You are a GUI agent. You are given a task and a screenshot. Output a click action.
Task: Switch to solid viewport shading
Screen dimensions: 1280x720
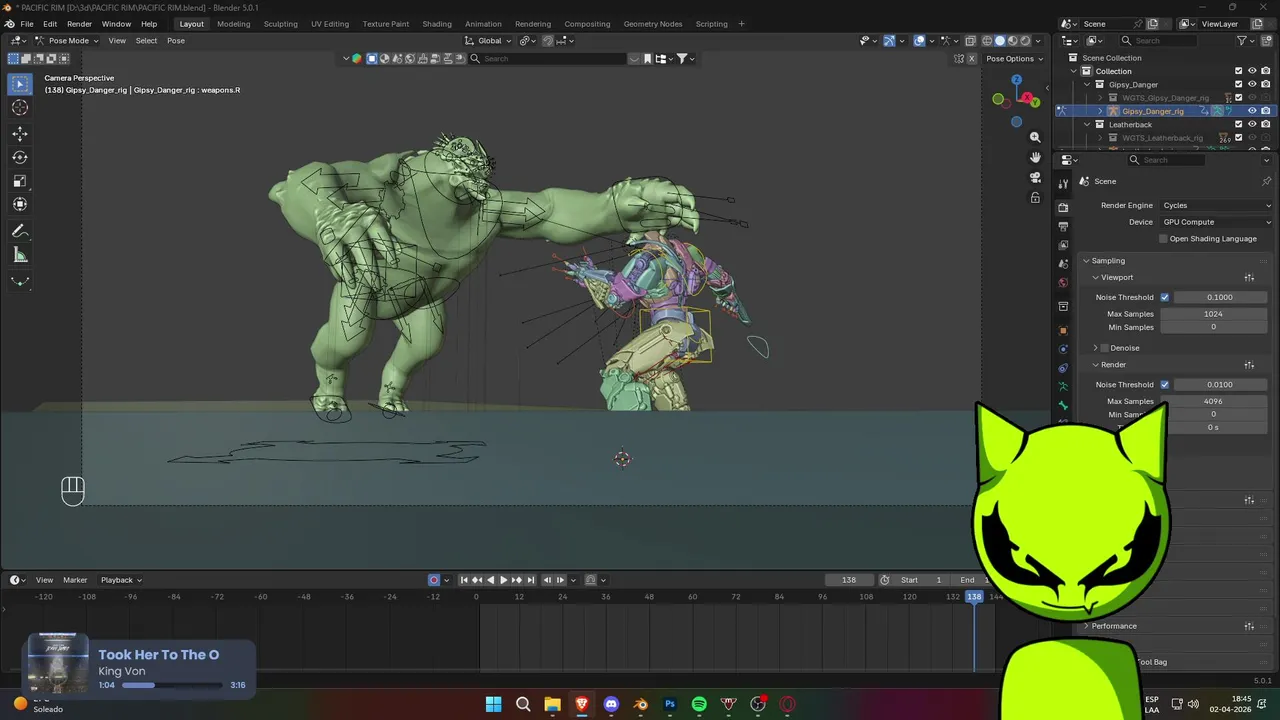coord(1000,41)
